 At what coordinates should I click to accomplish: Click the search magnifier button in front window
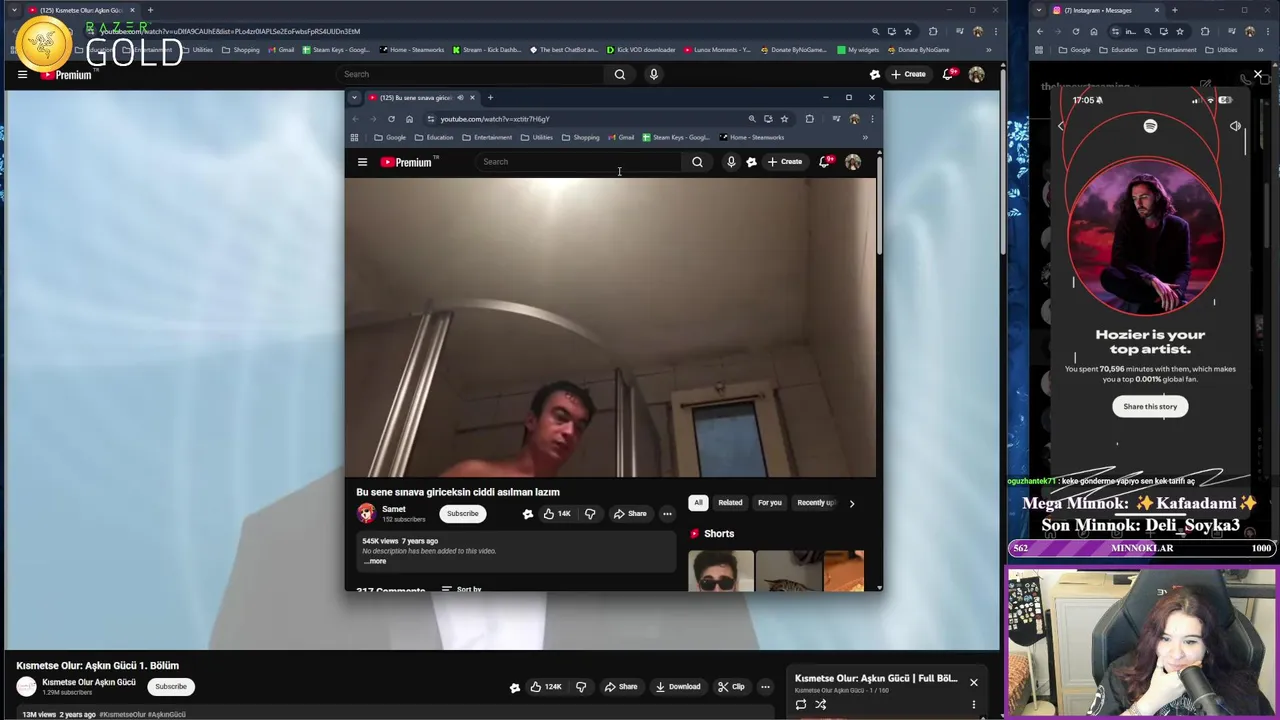[697, 162]
